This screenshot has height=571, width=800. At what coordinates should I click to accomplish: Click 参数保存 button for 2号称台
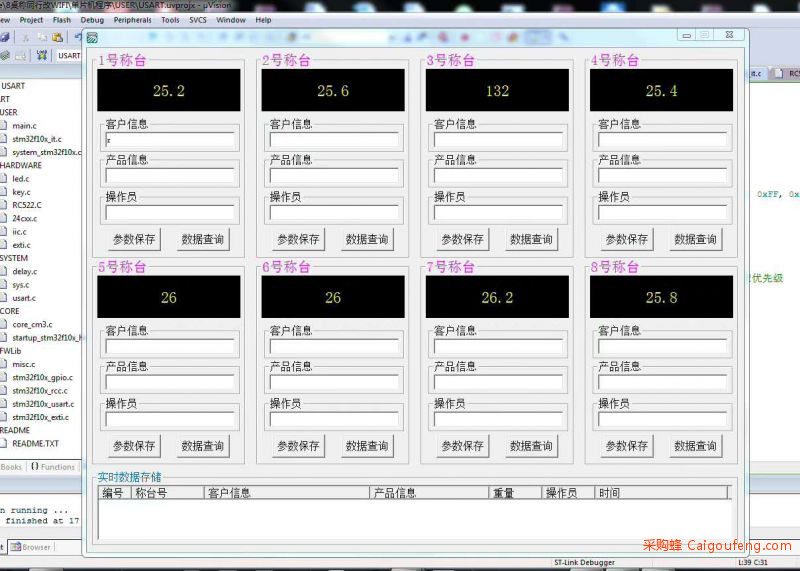click(298, 239)
